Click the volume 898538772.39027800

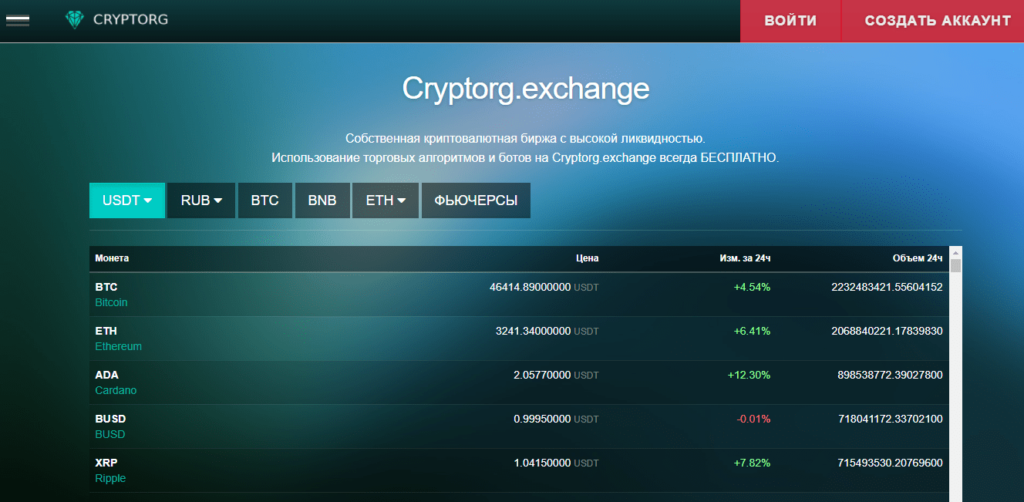(890, 375)
